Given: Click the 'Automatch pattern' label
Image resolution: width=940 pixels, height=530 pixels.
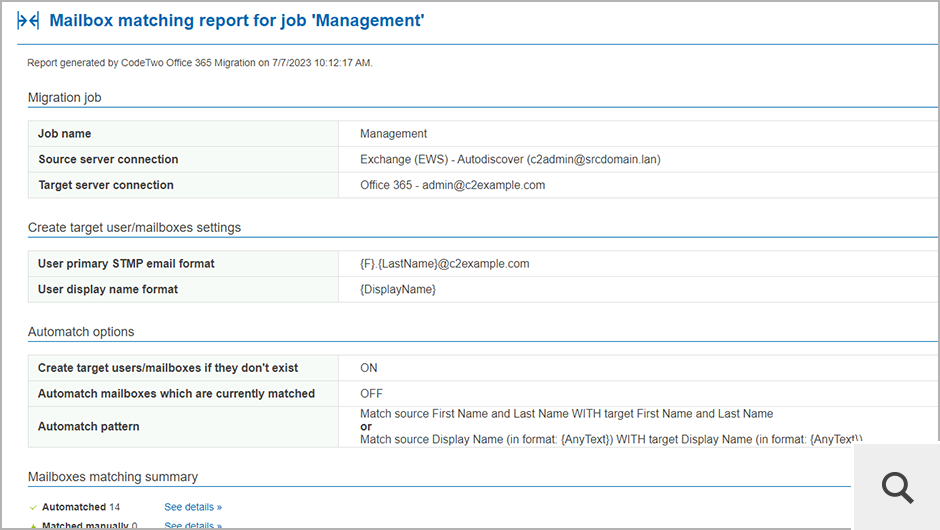Looking at the screenshot, I should [x=89, y=427].
